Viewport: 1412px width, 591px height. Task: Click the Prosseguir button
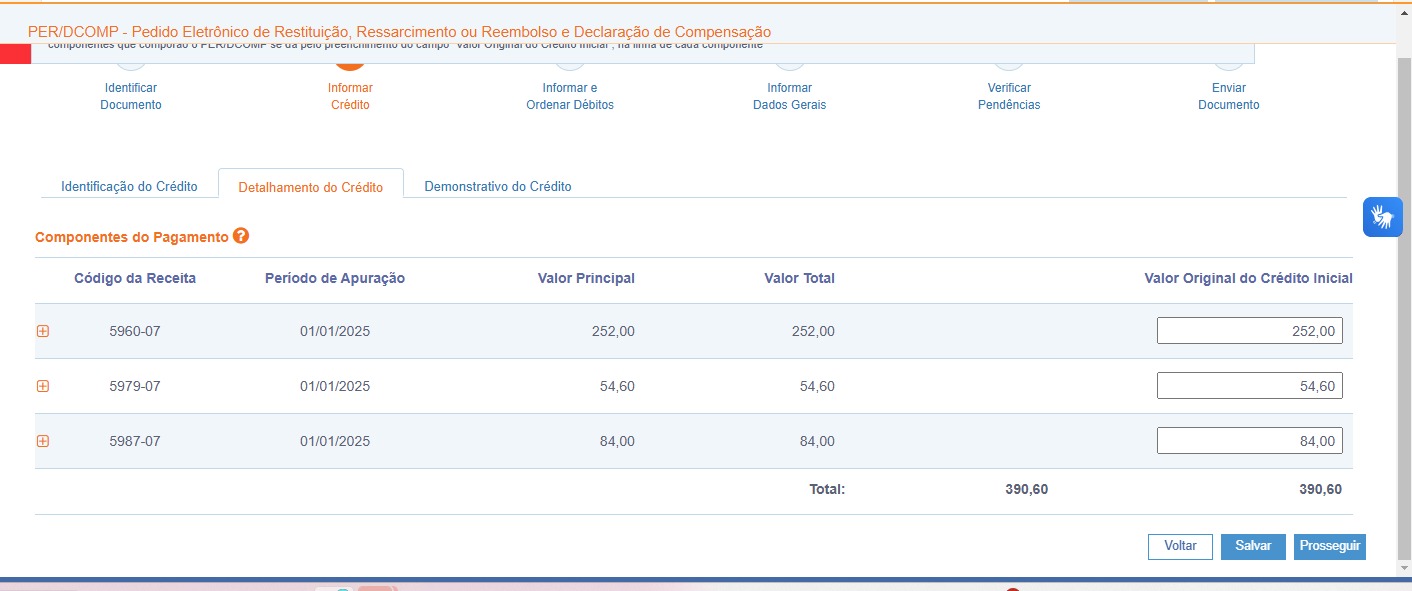[1330, 546]
